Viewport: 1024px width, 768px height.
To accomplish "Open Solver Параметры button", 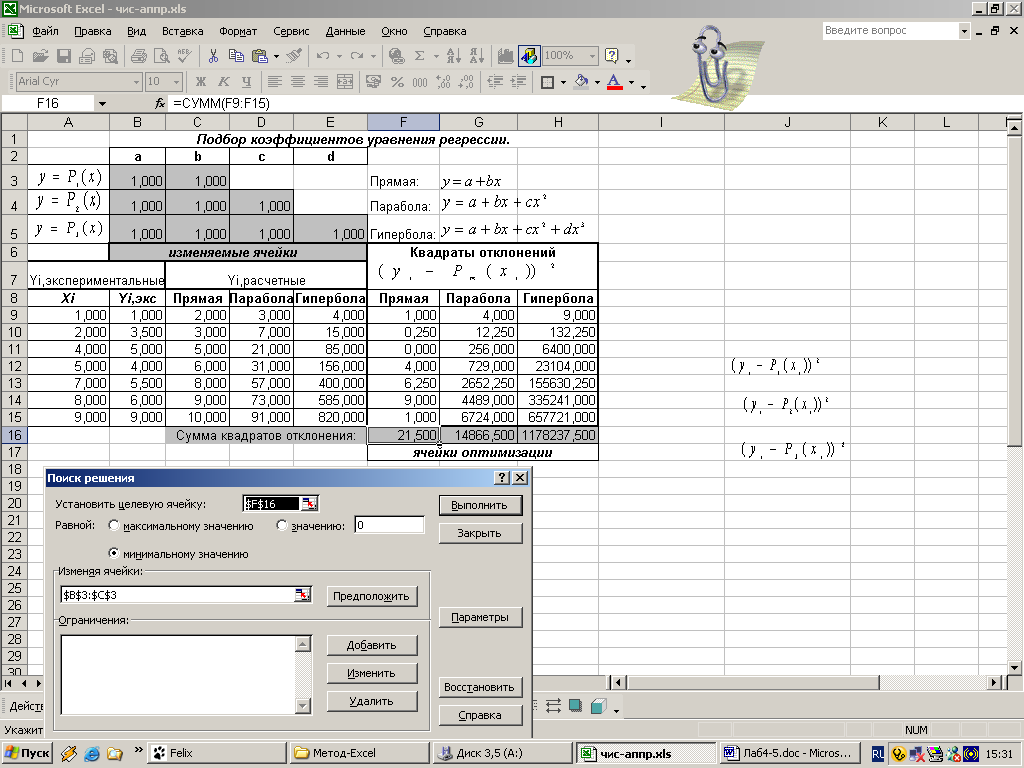I will tap(480, 617).
